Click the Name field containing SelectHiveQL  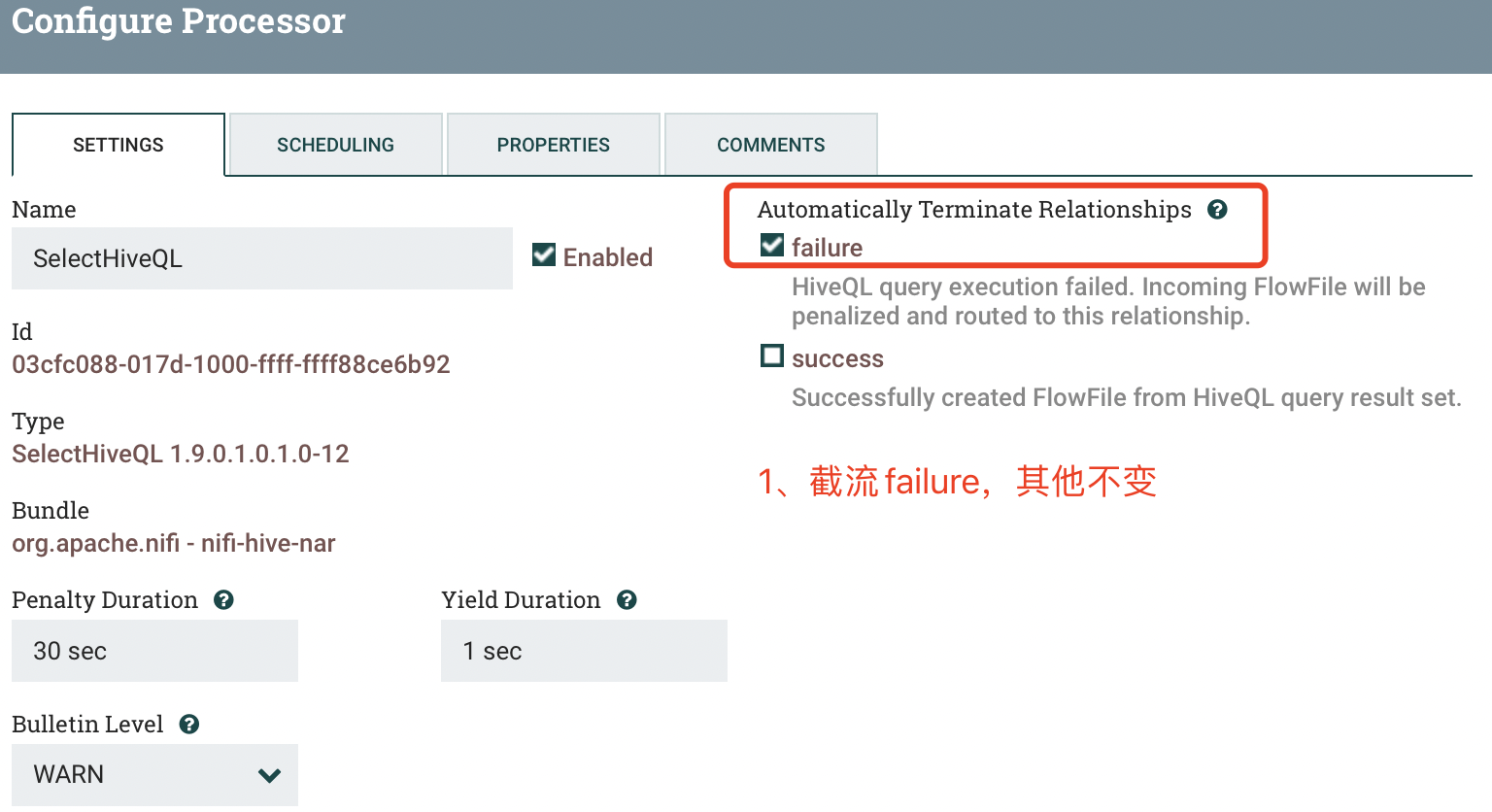(262, 258)
